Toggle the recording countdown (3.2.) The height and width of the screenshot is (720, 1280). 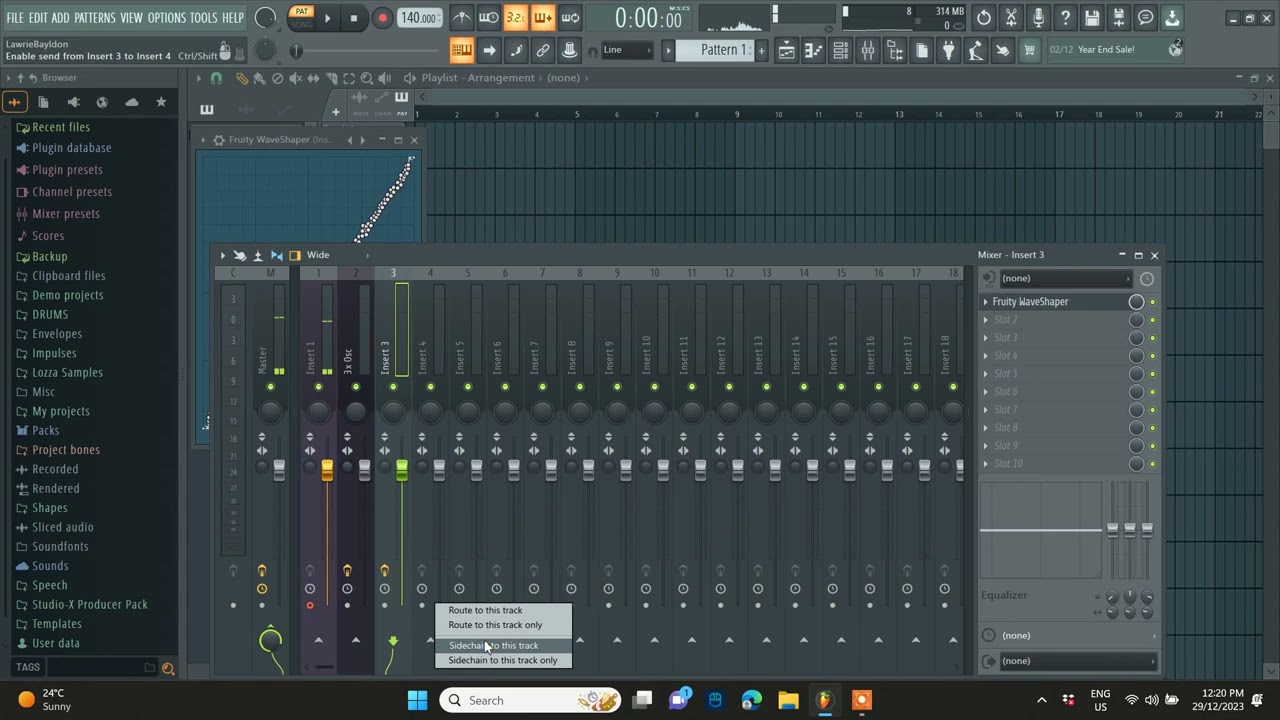tap(515, 18)
